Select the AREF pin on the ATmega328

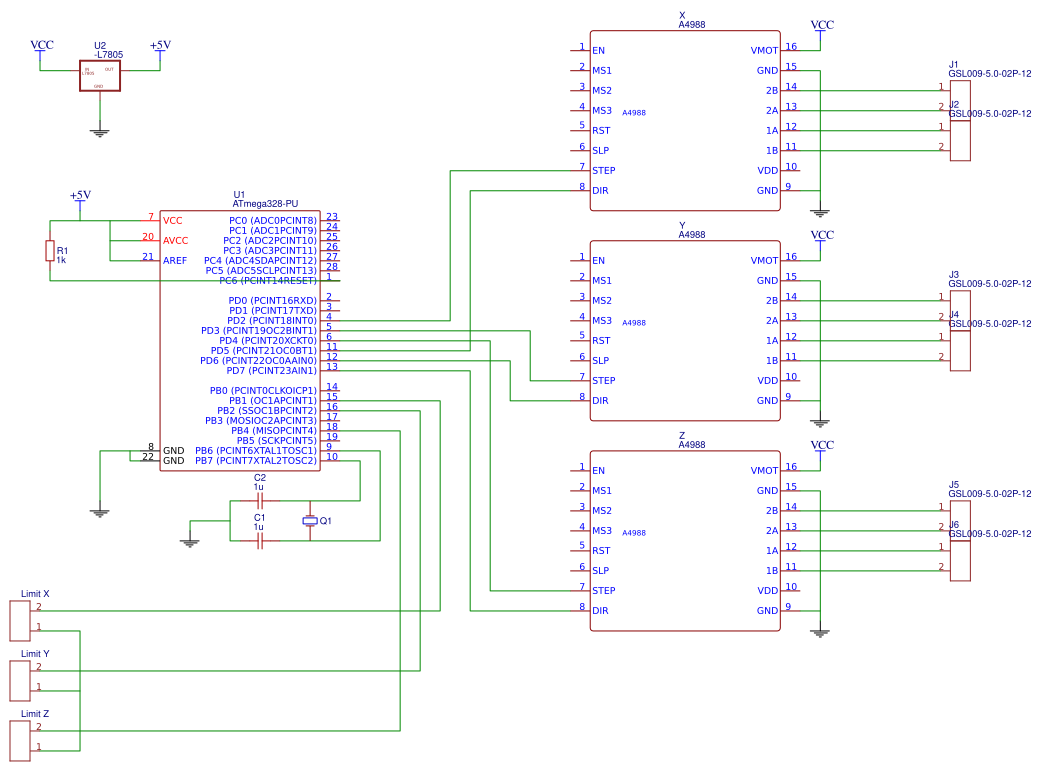(175, 260)
